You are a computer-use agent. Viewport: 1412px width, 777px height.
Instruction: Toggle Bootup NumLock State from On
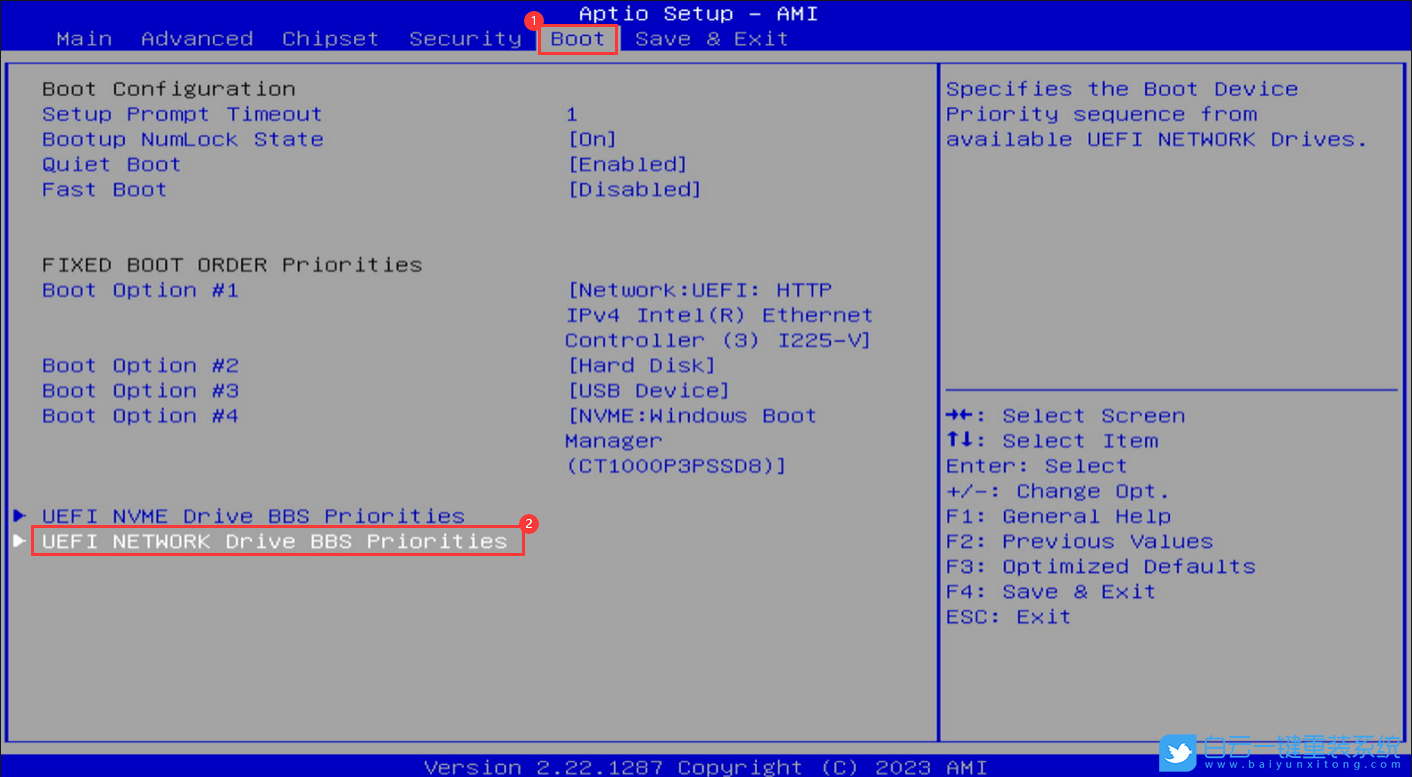[592, 139]
